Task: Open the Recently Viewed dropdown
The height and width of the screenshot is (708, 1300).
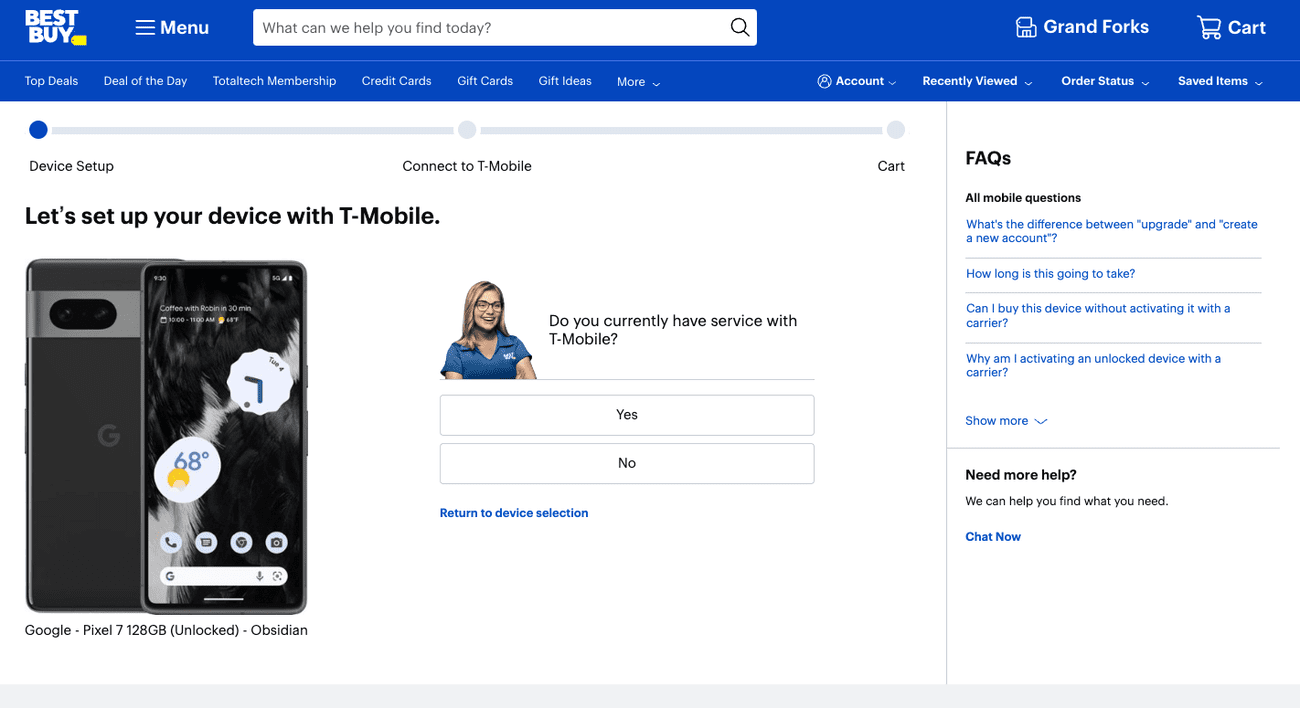Action: pos(976,81)
